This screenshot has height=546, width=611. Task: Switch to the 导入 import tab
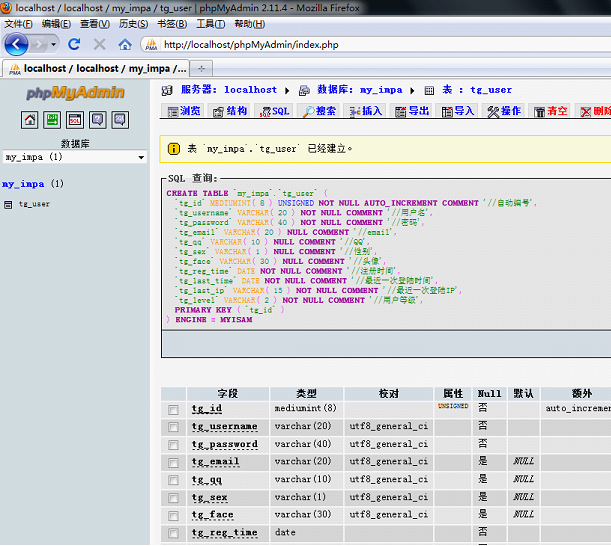457,111
